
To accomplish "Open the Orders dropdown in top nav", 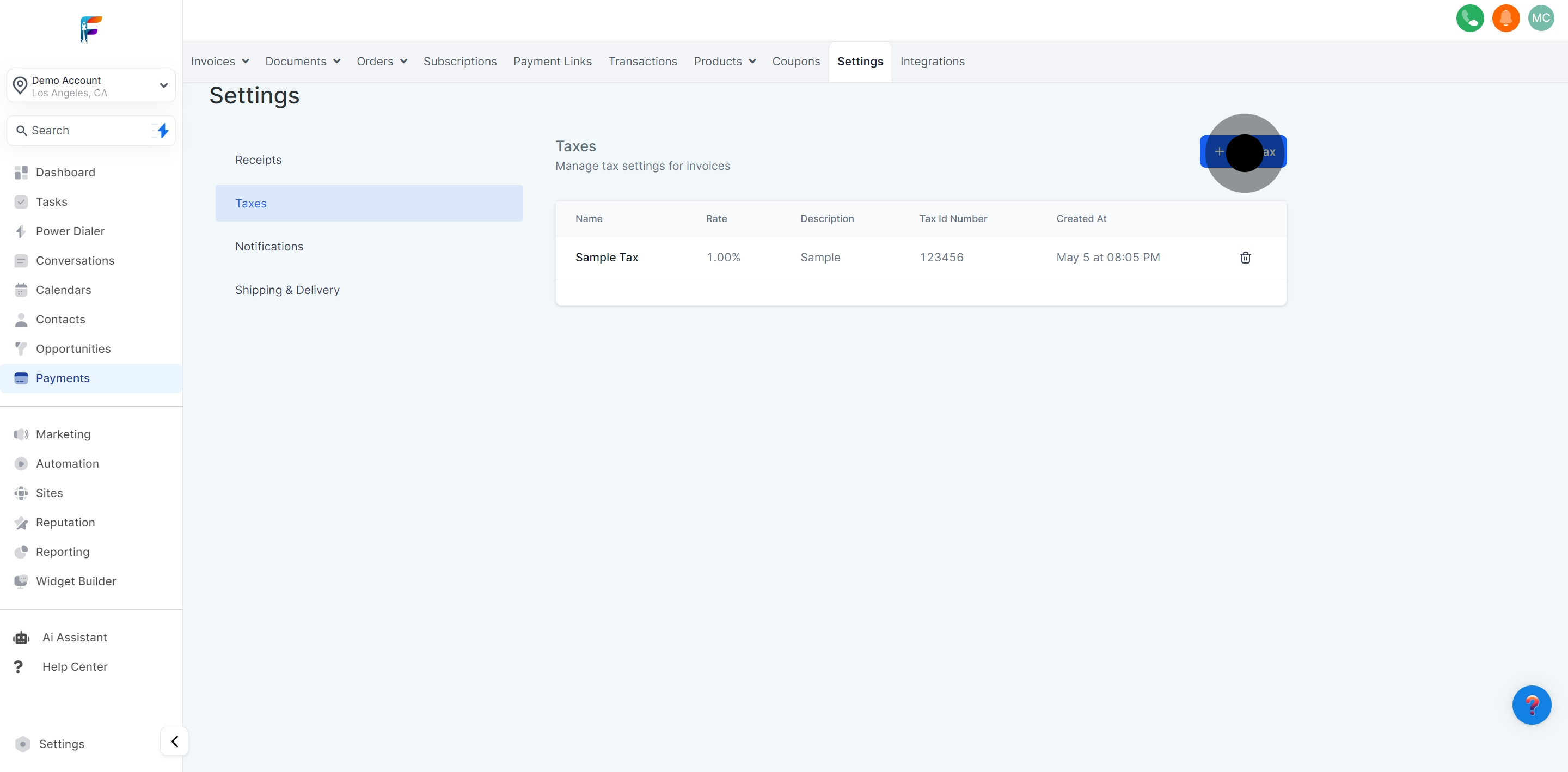I will point(382,62).
